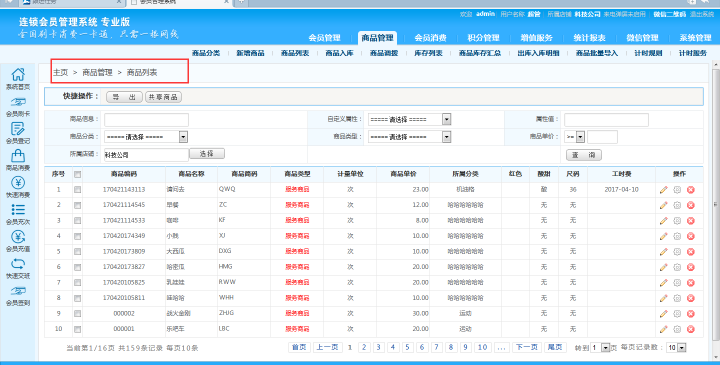Viewport: 720px width, 365px height.
Task: Edit product 170420174349 pencil icon
Action: point(664,236)
